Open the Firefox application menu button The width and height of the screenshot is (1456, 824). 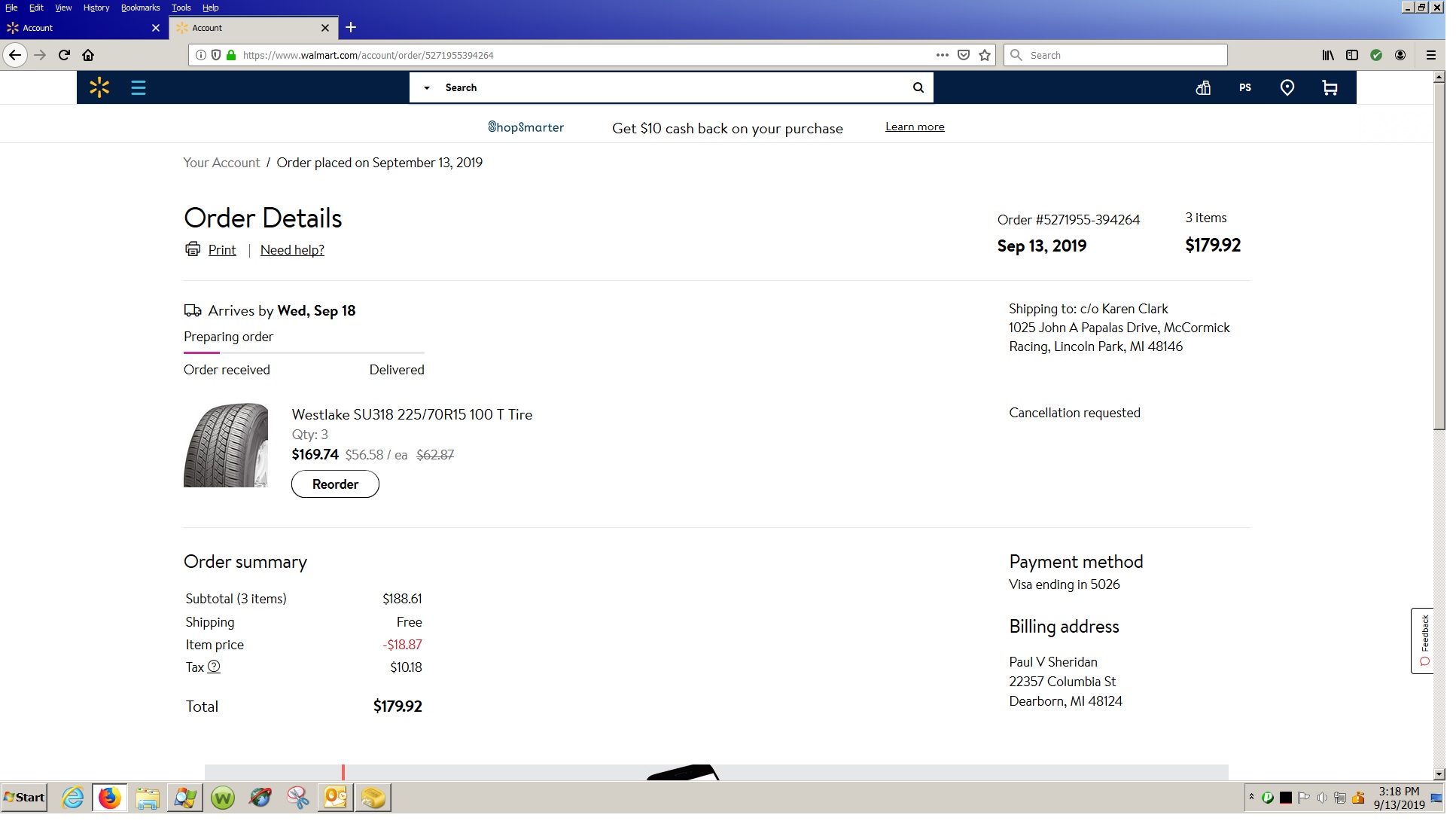(x=1431, y=55)
